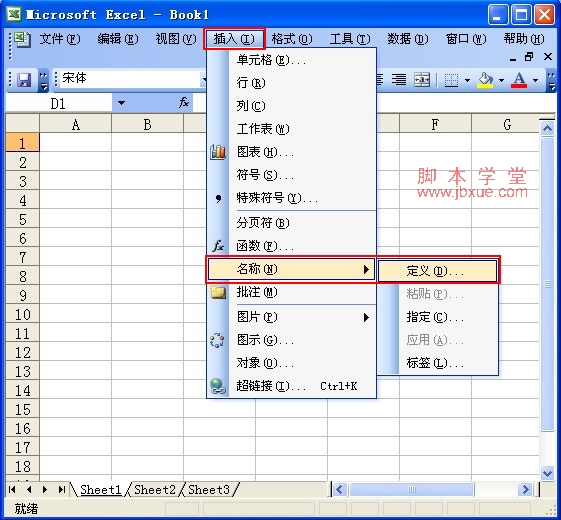Open the 格式(O) menu
The height and width of the screenshot is (520, 561).
tap(292, 39)
